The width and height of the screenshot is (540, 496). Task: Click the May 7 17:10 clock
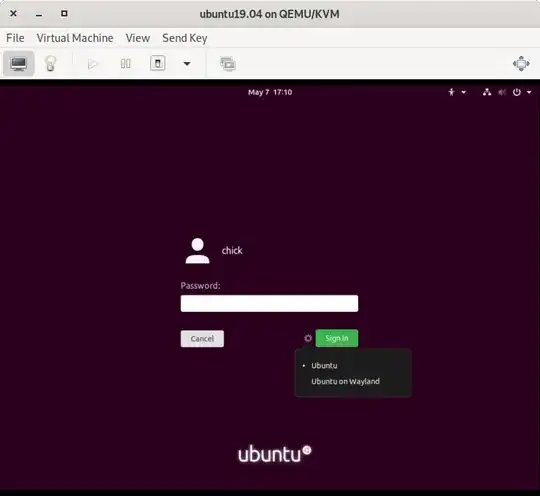(x=270, y=92)
